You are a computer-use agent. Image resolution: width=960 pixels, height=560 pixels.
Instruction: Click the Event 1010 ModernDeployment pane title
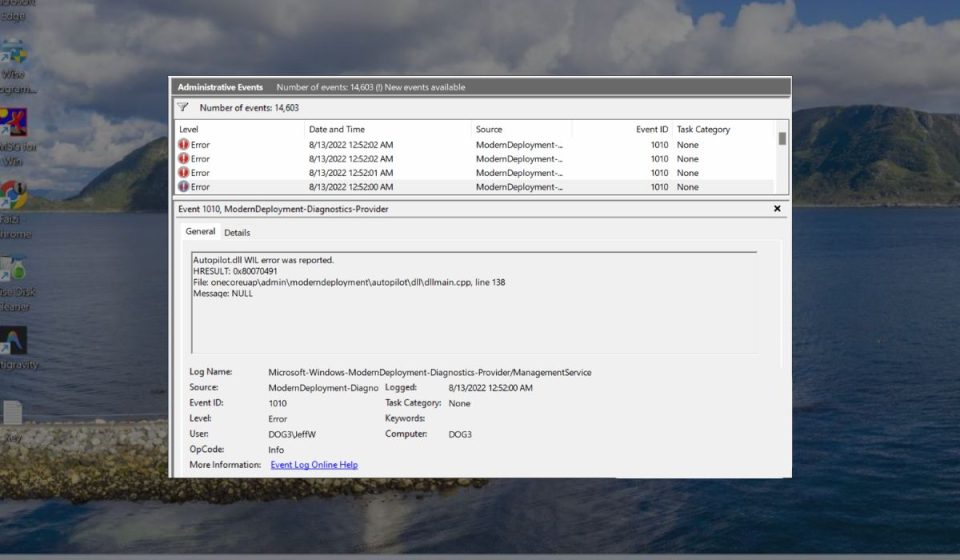coord(283,209)
